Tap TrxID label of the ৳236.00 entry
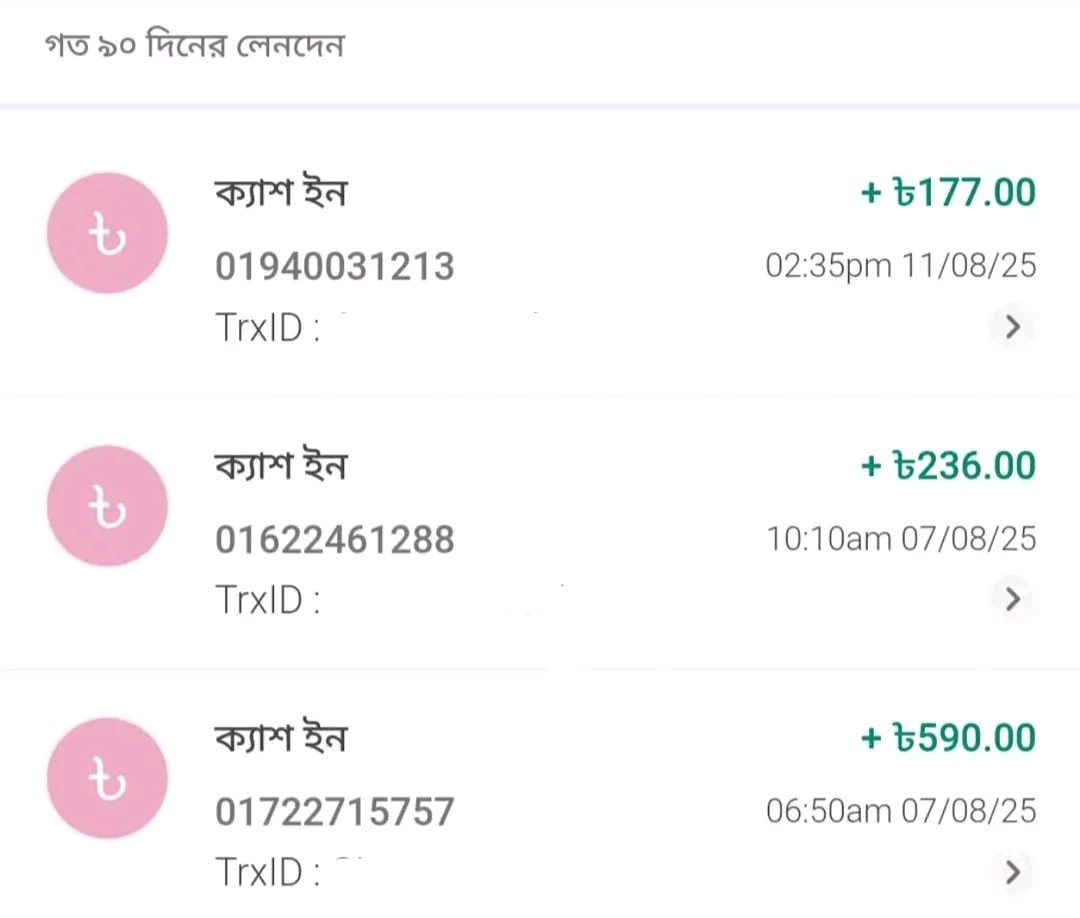 click(267, 600)
